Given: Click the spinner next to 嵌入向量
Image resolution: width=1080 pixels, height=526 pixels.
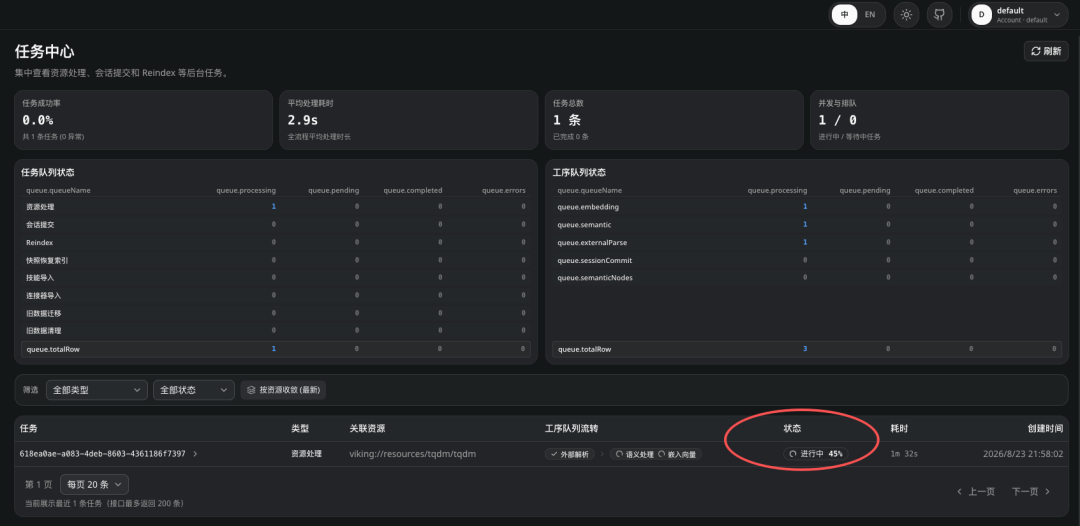Looking at the screenshot, I should pyautogui.click(x=661, y=454).
